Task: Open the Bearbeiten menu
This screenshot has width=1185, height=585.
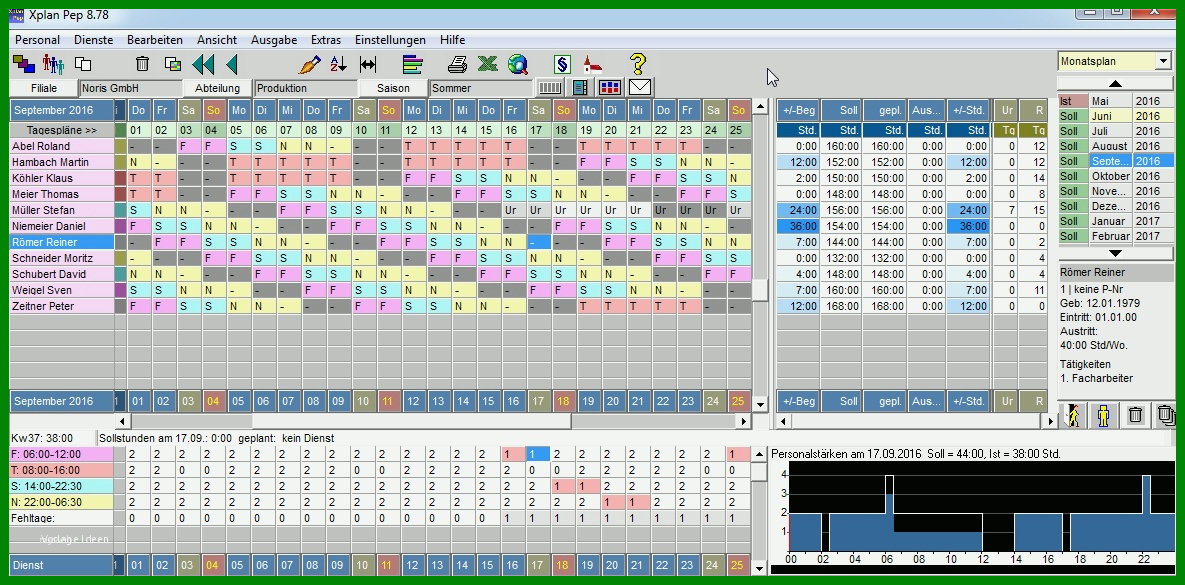Action: point(155,40)
